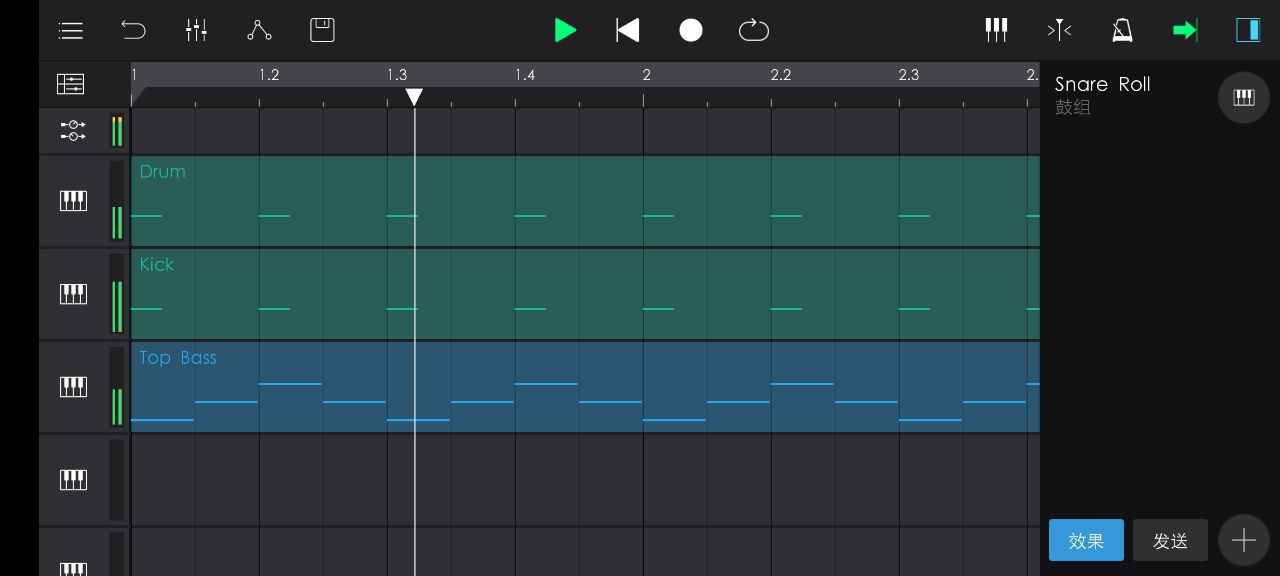Open the Kick clip in the arrangement
Viewport: 1280px width, 576px height.
(585, 294)
